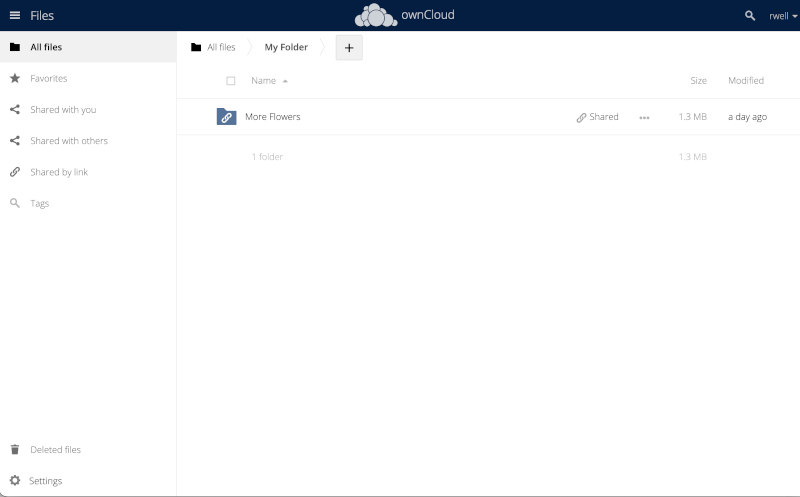
Task: Click the Name sort arrow indicator
Action: pos(285,81)
